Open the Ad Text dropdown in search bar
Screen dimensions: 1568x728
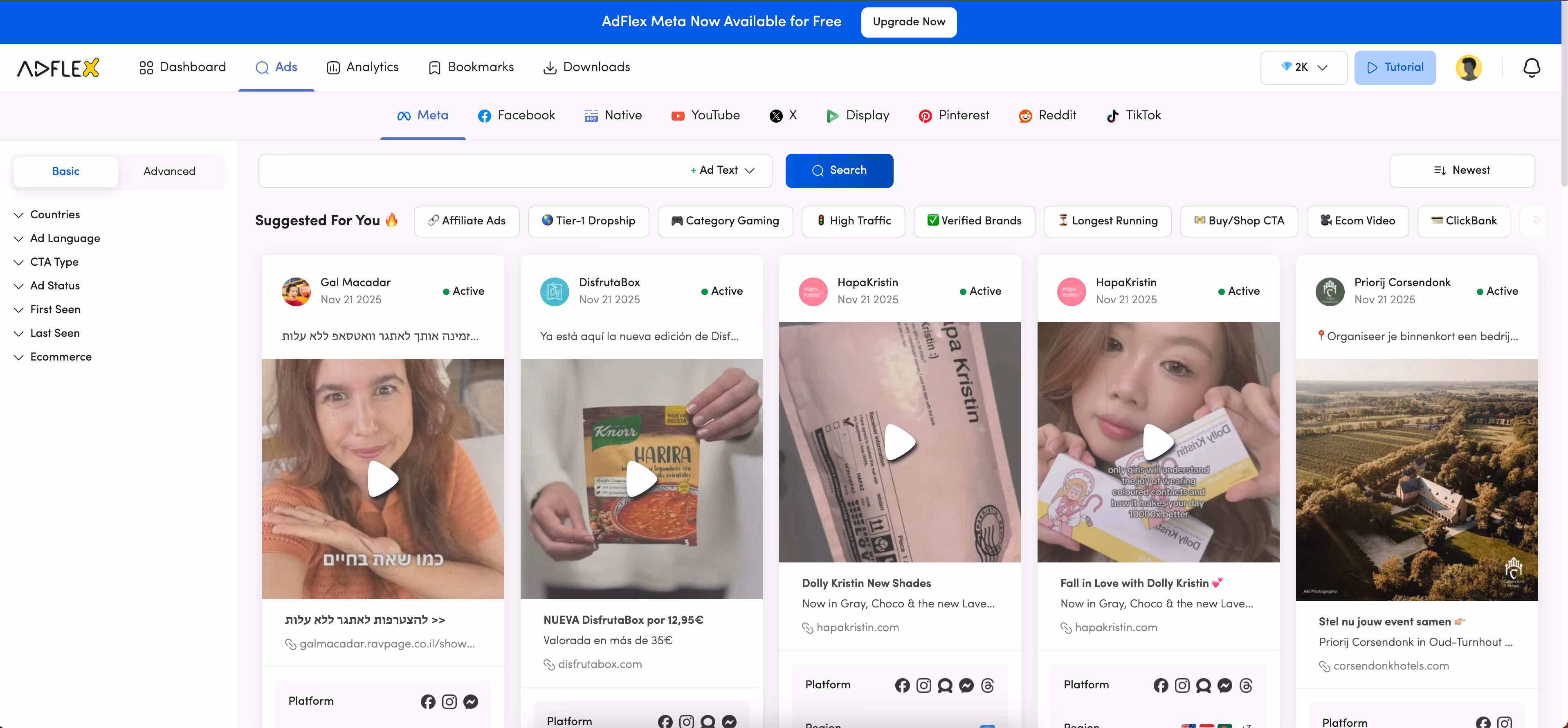tap(721, 170)
